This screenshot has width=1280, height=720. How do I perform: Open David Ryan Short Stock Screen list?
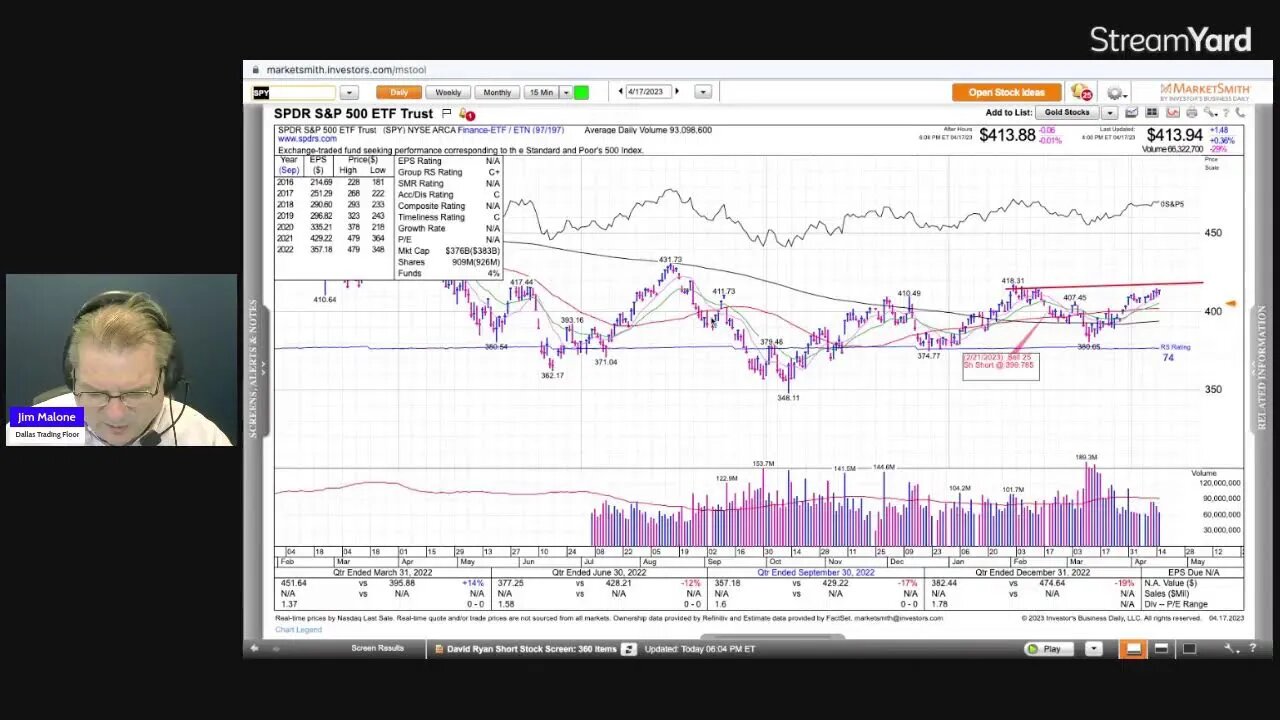531,649
